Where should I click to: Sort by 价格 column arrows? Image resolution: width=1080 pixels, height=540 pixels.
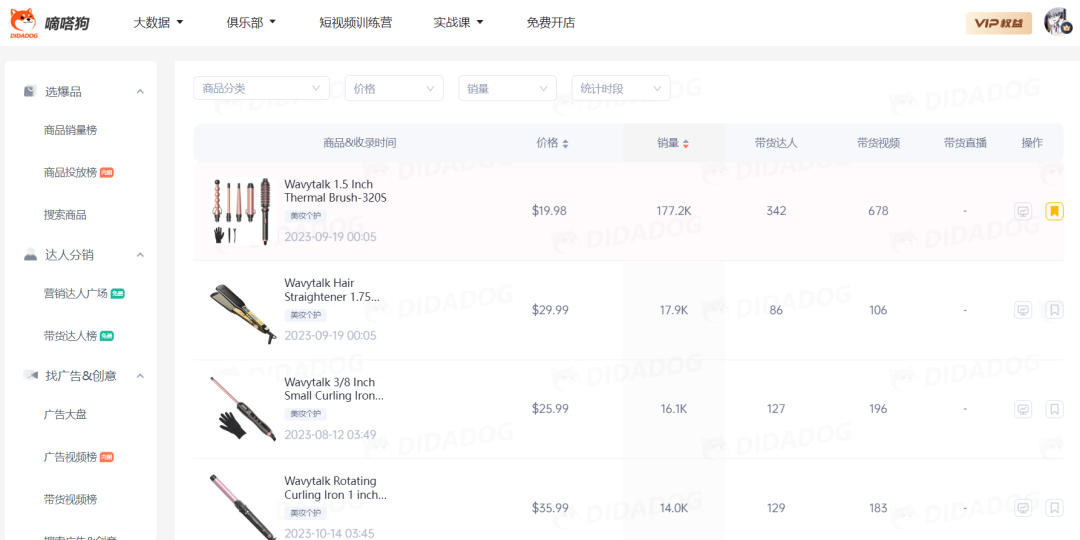coord(565,143)
